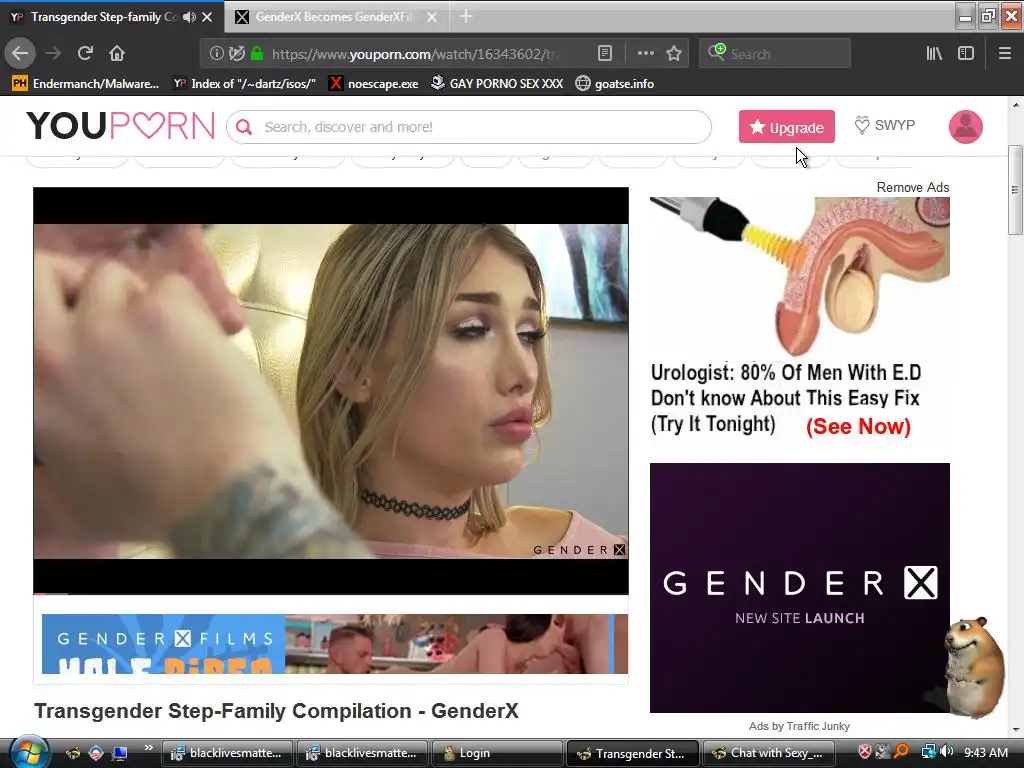Screen dimensions: 1024x768
Task: Click the site logo in the page header
Action: [x=120, y=125]
